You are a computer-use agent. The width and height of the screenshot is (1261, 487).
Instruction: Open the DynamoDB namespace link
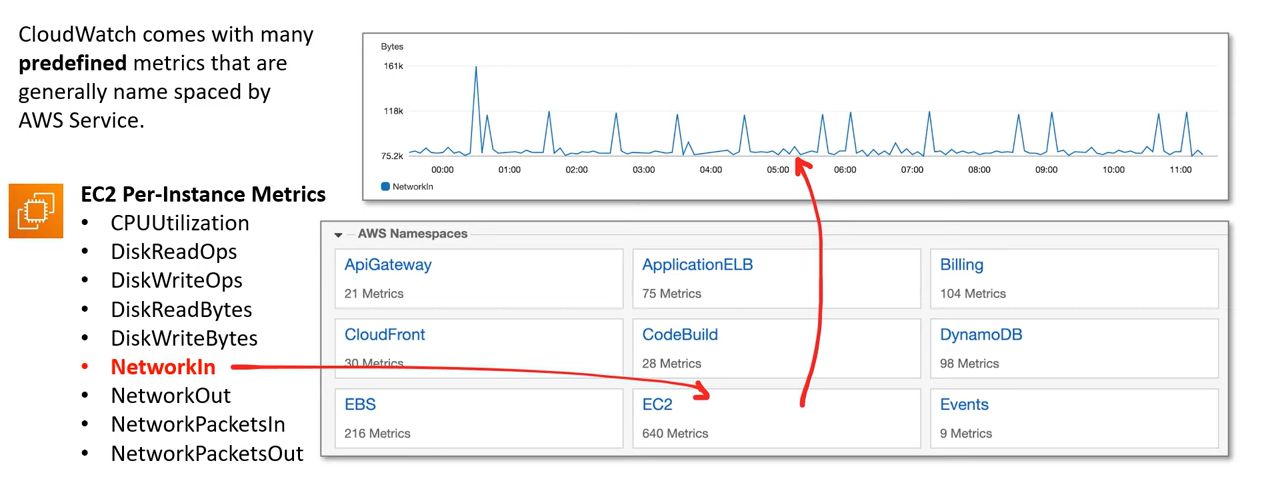pos(981,334)
